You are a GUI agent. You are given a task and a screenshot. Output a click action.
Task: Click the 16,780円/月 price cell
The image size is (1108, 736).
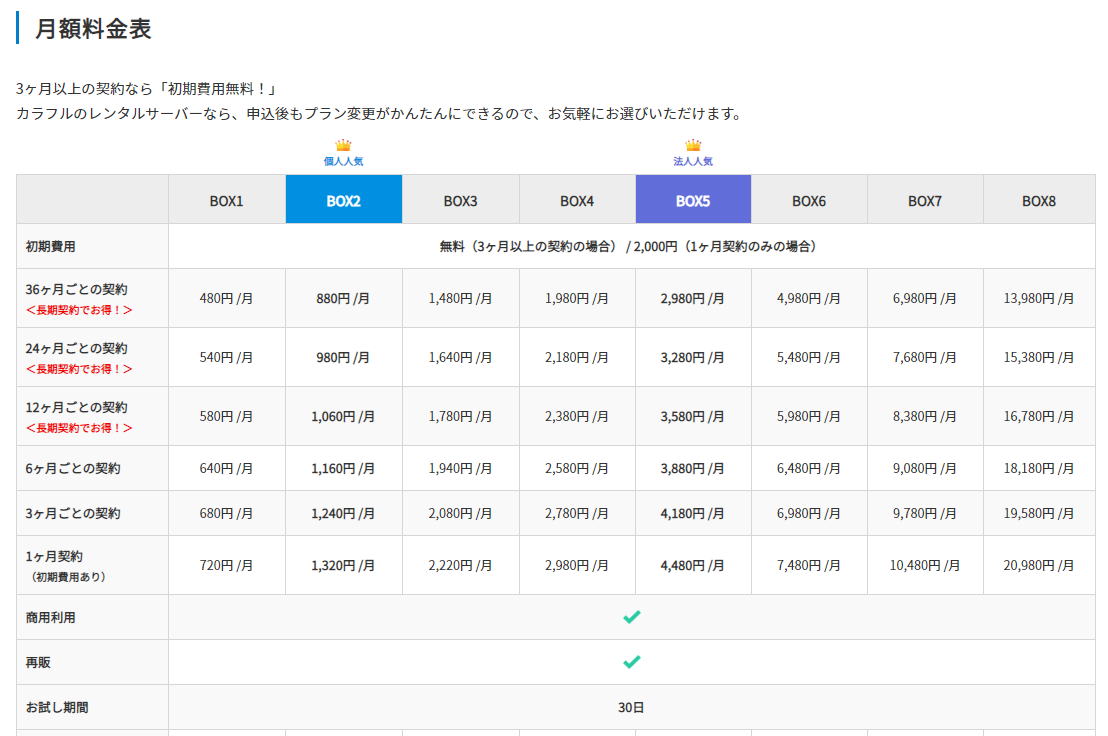click(x=1039, y=417)
